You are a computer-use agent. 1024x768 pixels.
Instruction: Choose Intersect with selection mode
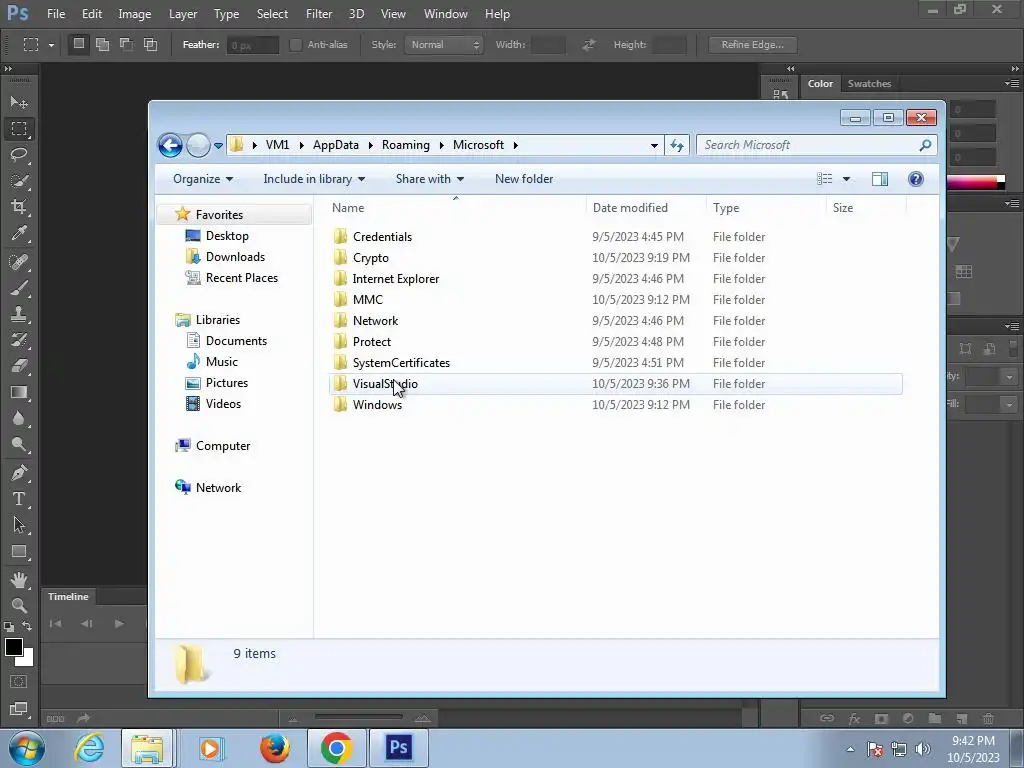click(150, 44)
